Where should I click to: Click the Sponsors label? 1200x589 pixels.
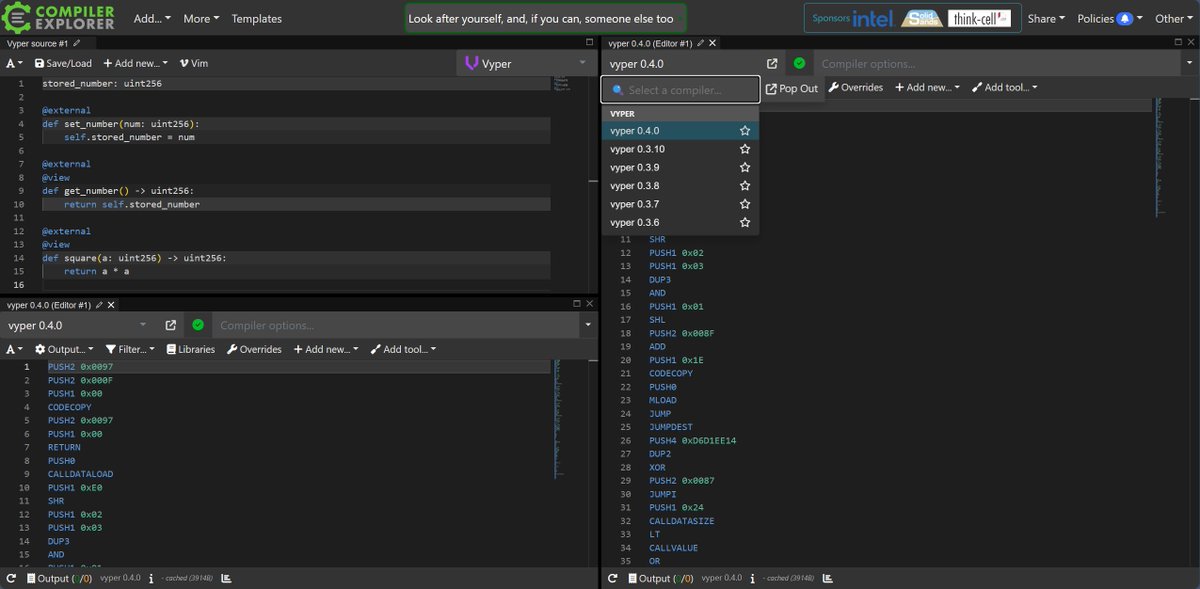click(831, 18)
